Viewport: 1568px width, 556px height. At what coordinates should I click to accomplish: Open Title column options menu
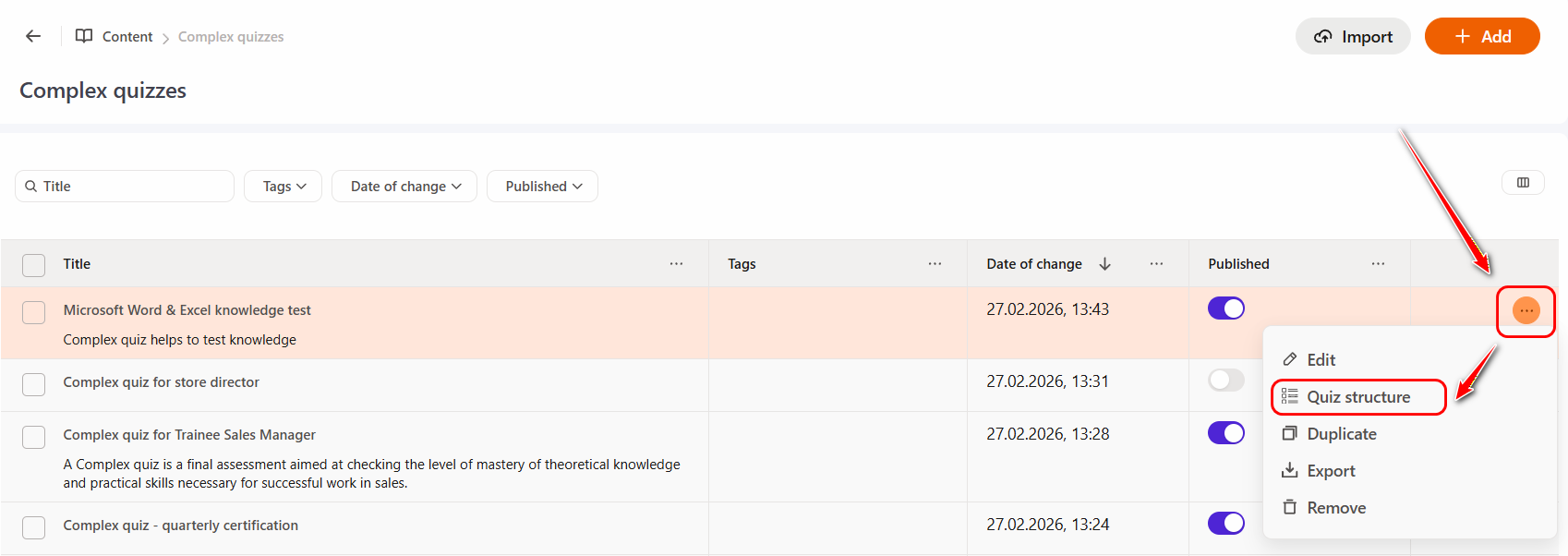[676, 264]
